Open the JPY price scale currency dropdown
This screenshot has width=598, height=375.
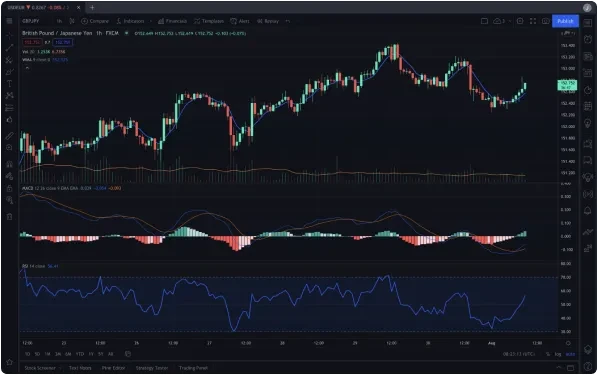567,33
